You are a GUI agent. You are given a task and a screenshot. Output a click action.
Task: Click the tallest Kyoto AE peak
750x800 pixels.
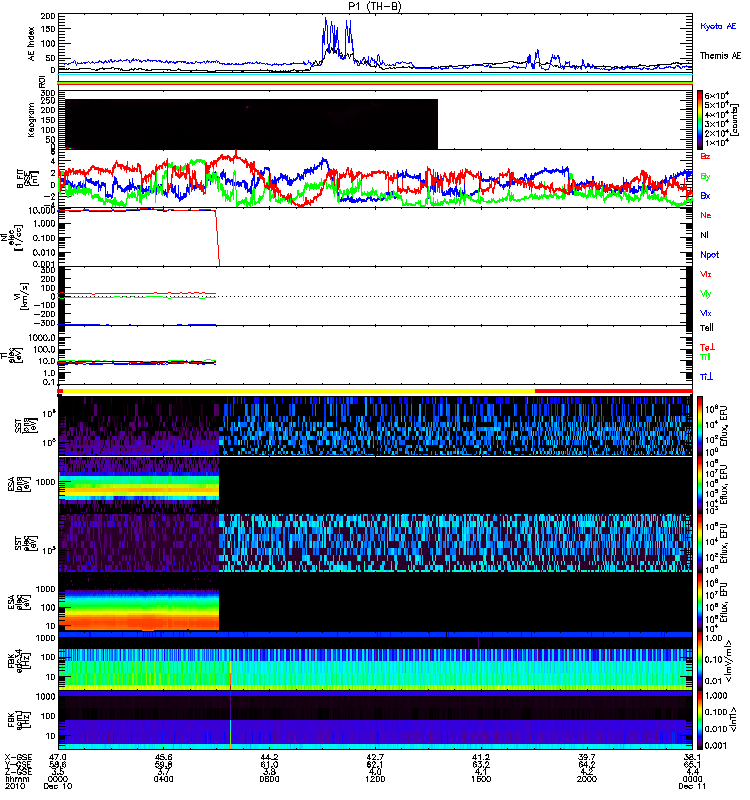click(326, 20)
